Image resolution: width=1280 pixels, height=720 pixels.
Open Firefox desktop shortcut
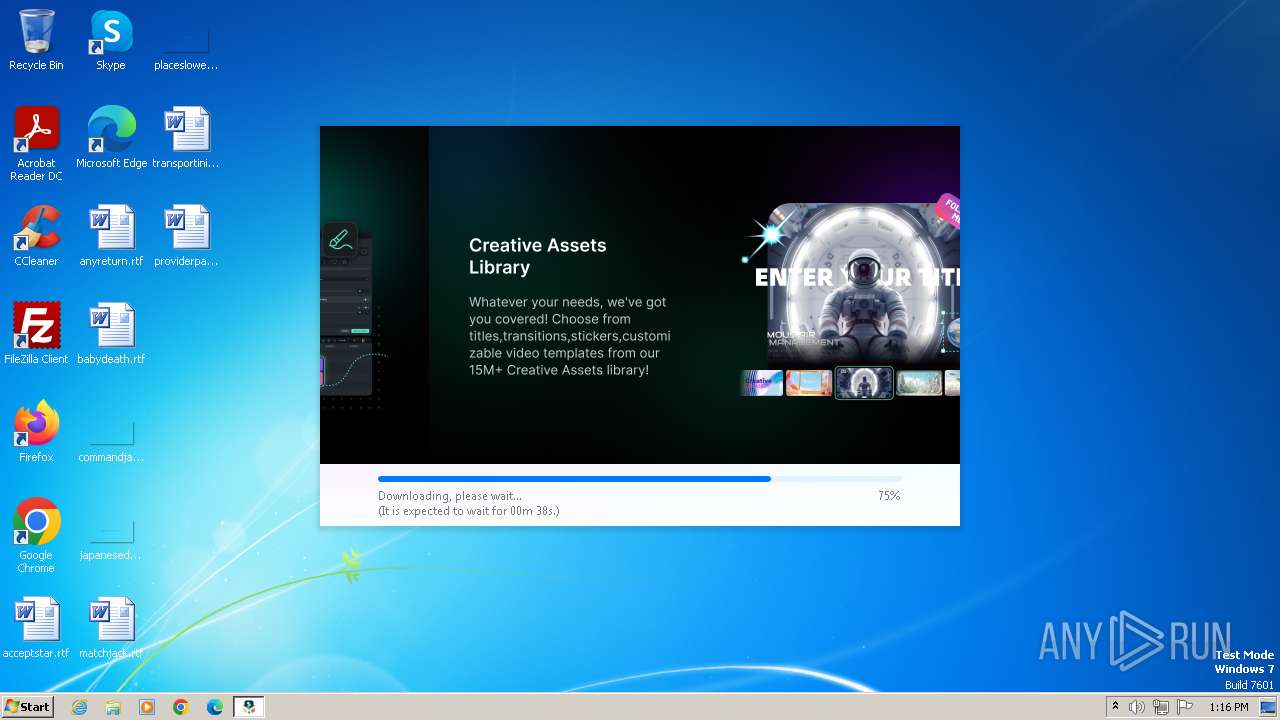36,432
